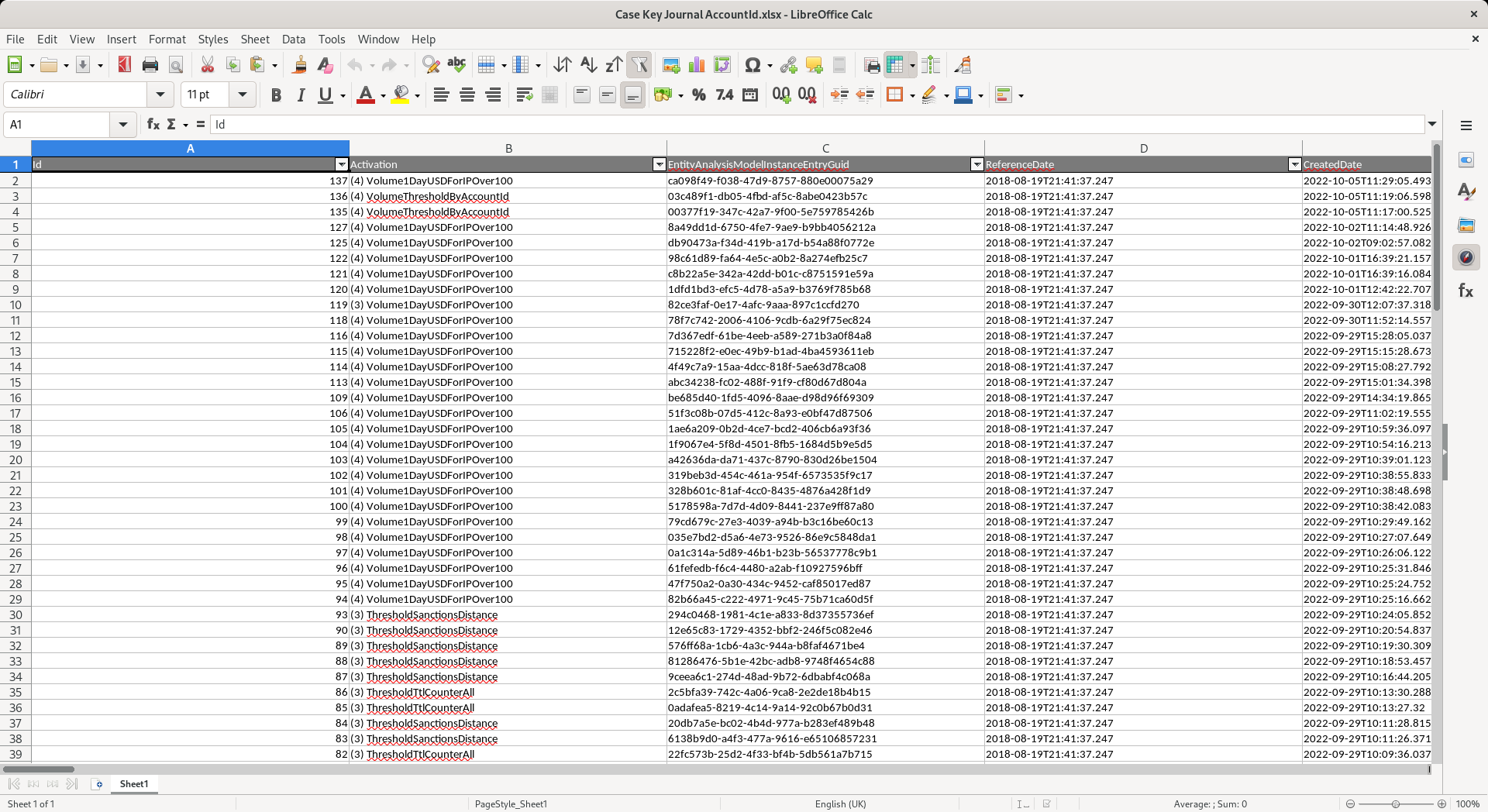Open the File menu

(x=15, y=39)
